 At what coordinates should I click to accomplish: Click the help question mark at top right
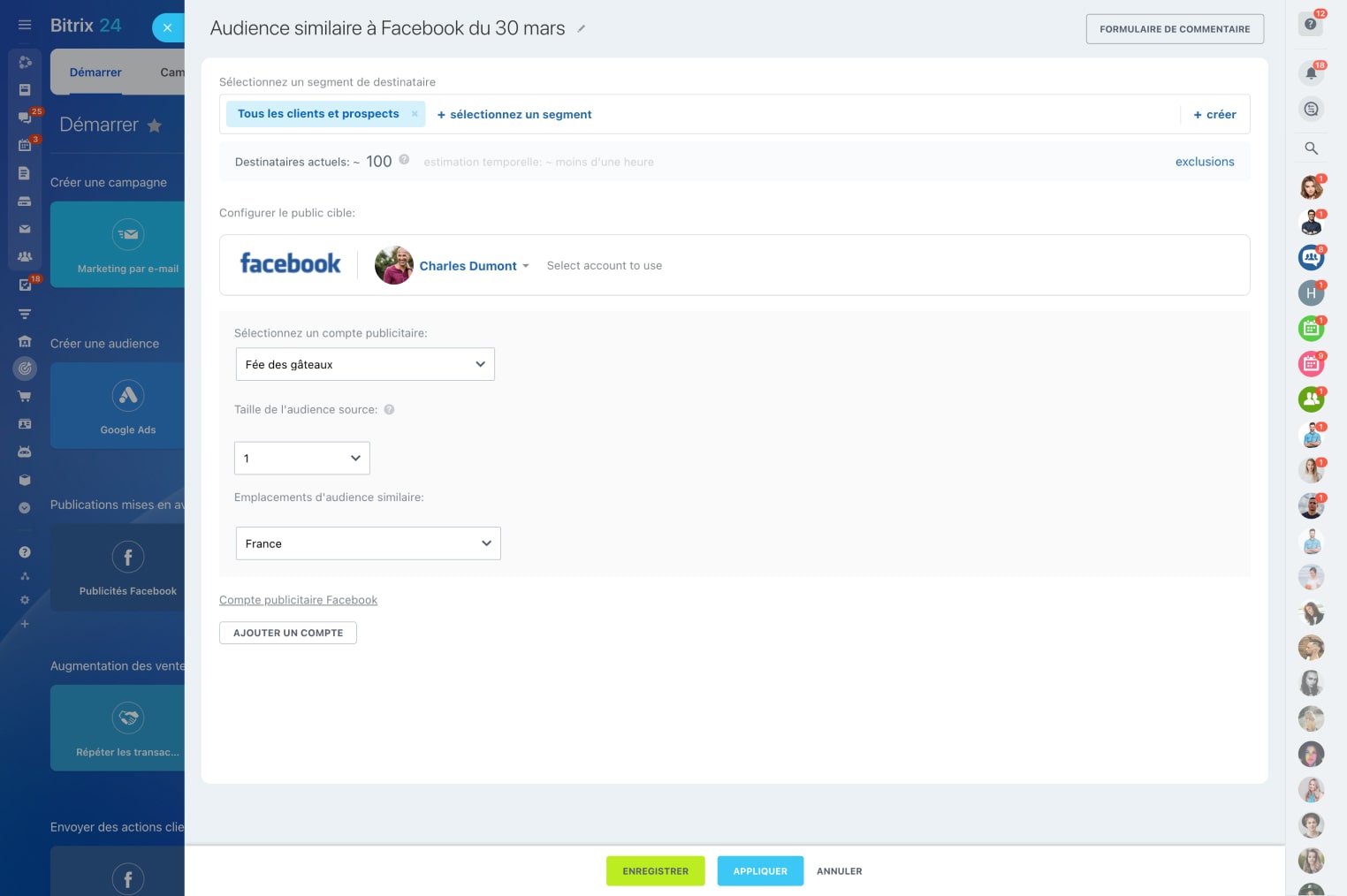click(x=1311, y=24)
